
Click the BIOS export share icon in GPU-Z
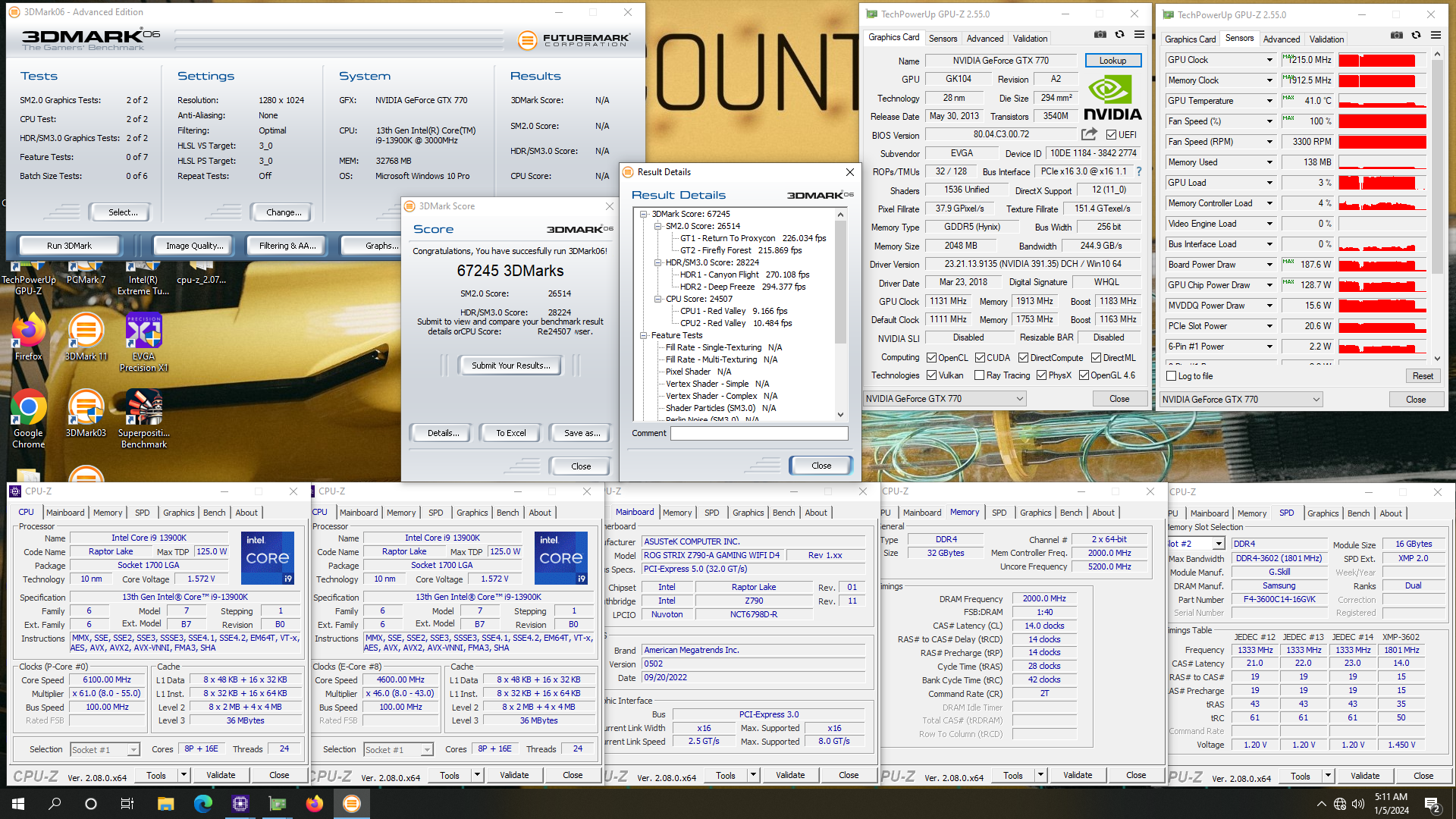tap(1089, 134)
